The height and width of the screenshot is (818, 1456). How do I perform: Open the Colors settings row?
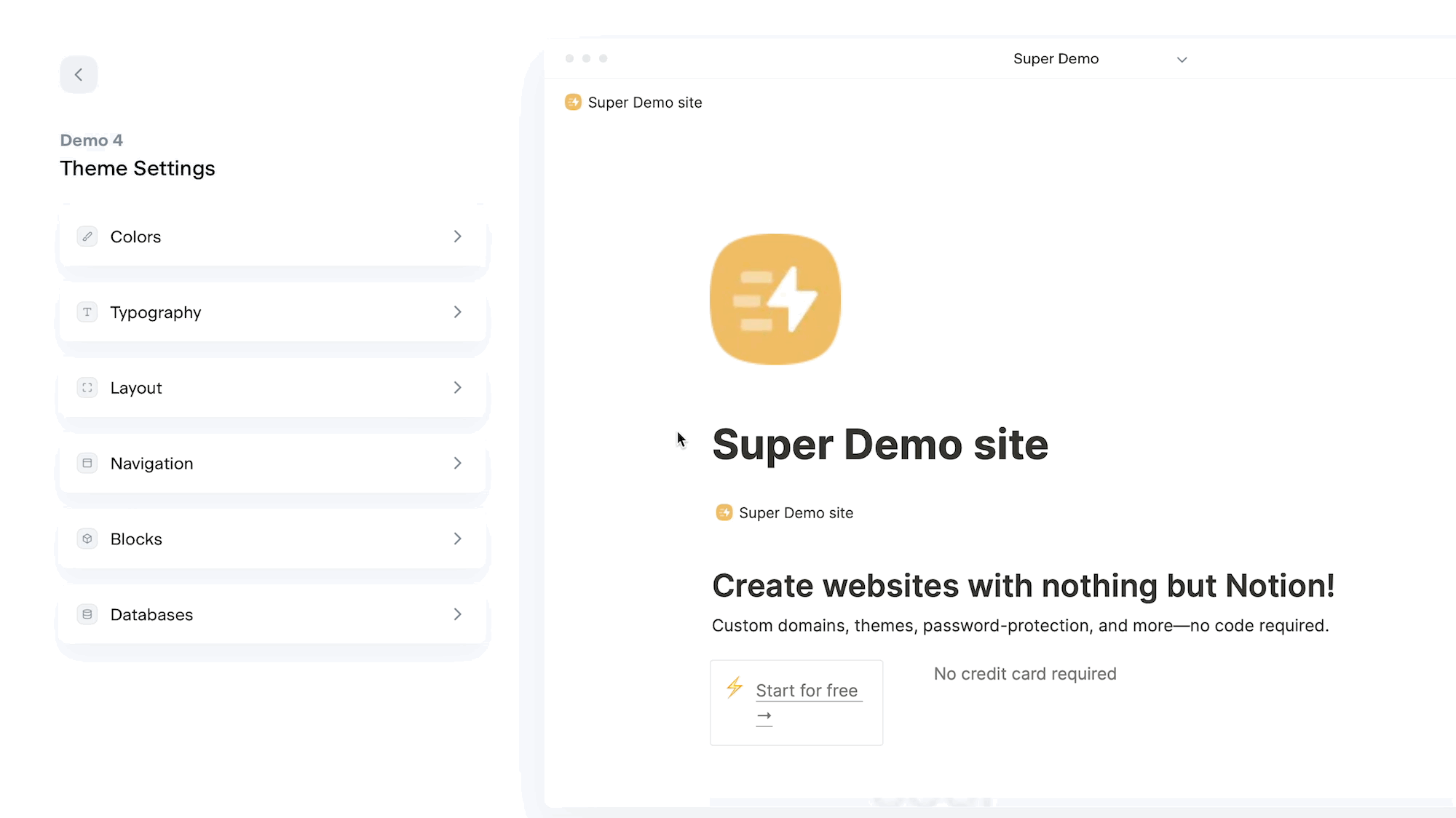click(272, 237)
